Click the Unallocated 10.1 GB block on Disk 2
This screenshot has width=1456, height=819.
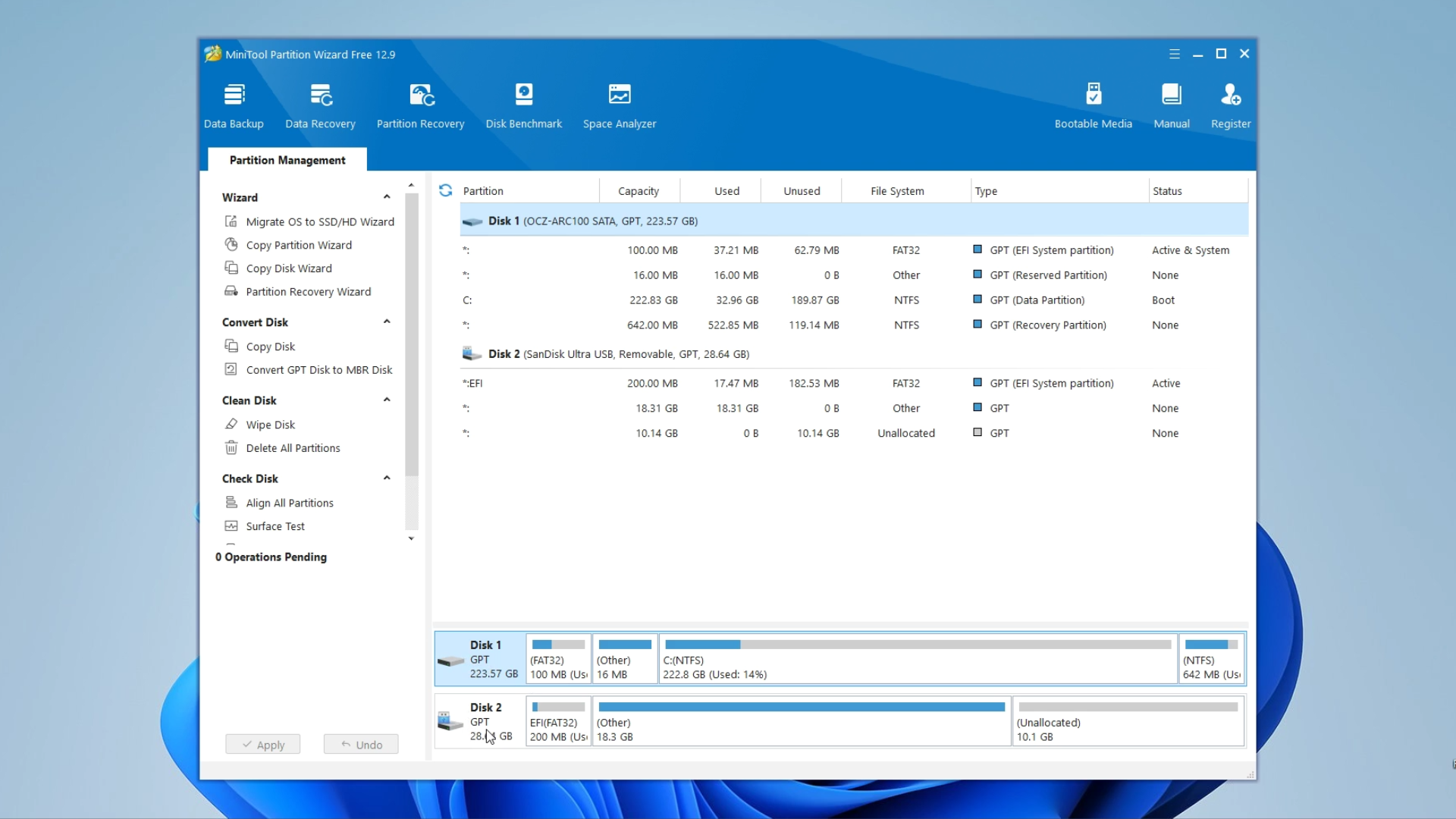tap(1127, 722)
